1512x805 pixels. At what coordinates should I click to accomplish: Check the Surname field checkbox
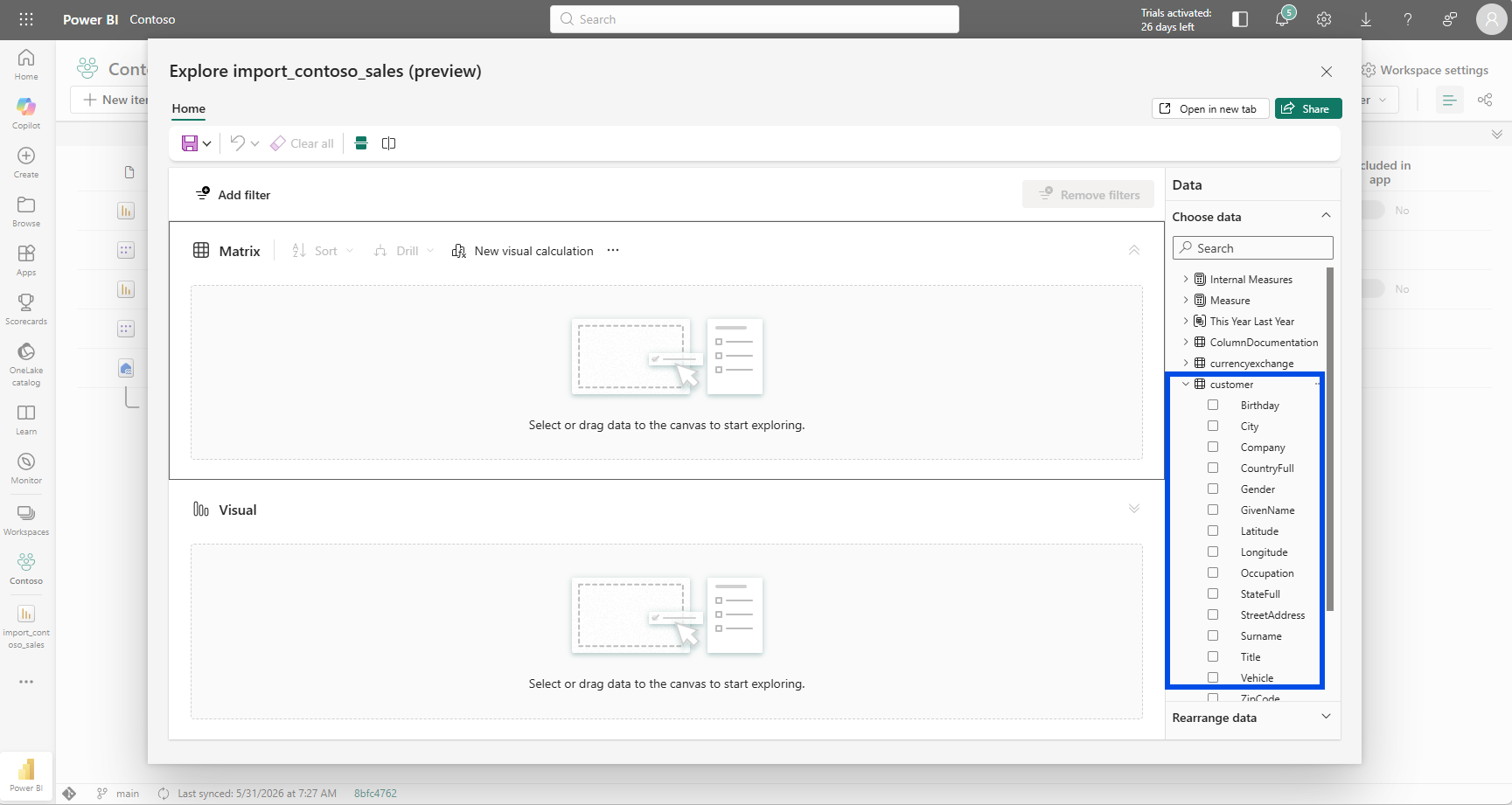(1213, 635)
